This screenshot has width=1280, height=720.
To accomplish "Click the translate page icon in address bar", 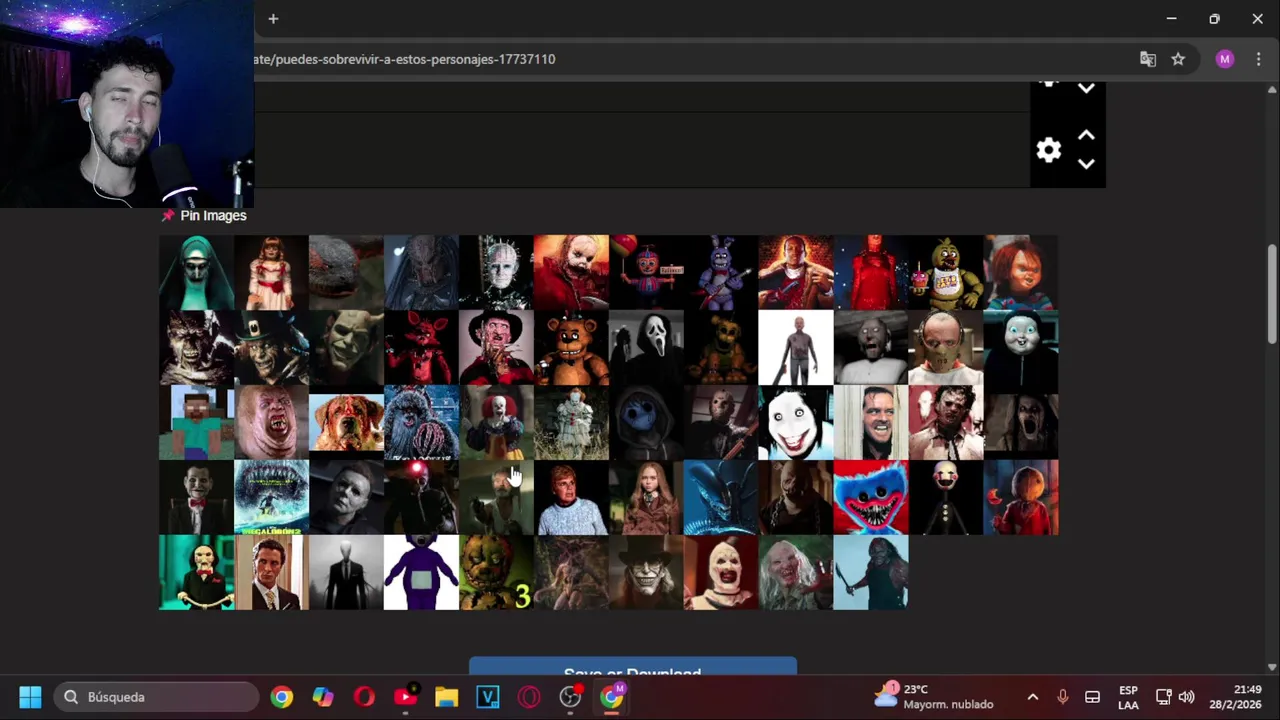I will [1148, 59].
